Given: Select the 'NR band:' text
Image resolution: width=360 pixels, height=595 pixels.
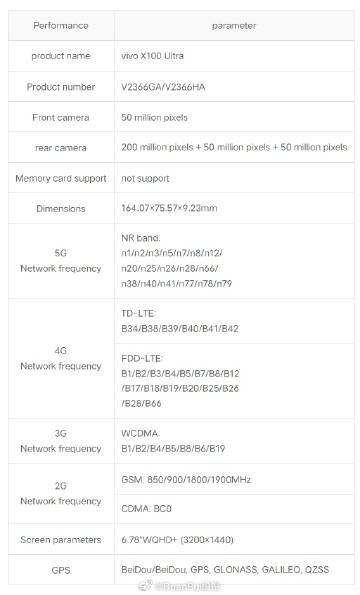Looking at the screenshot, I should click(x=141, y=238).
